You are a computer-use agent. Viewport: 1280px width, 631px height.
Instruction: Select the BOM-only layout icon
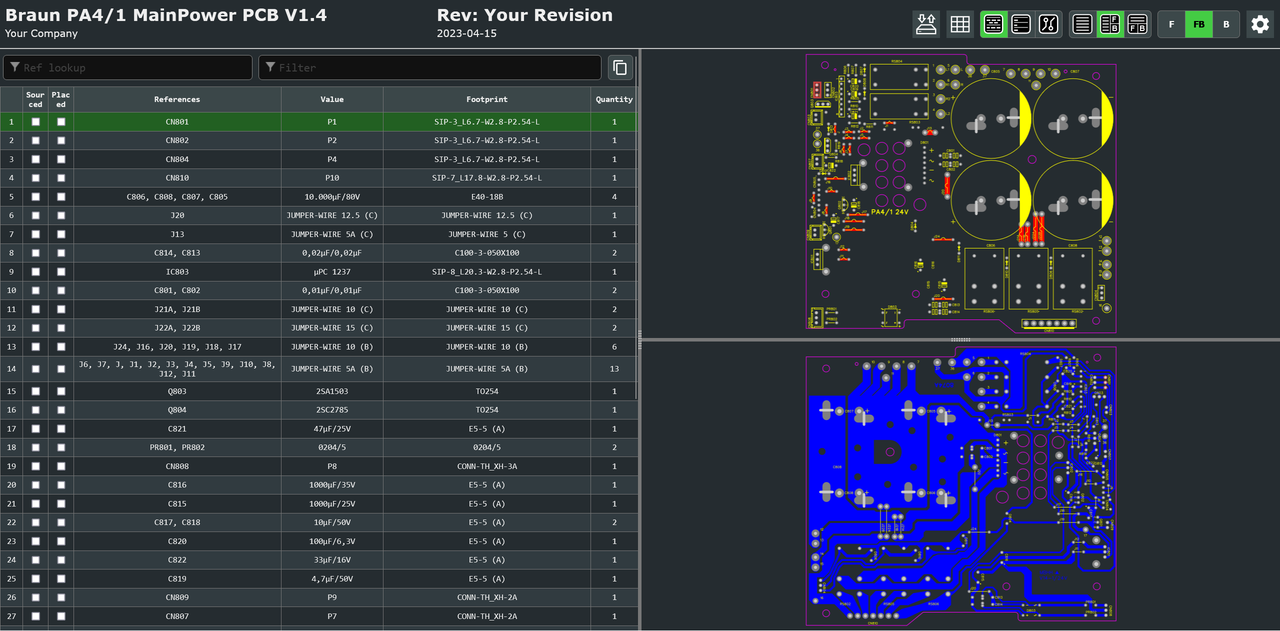1083,24
